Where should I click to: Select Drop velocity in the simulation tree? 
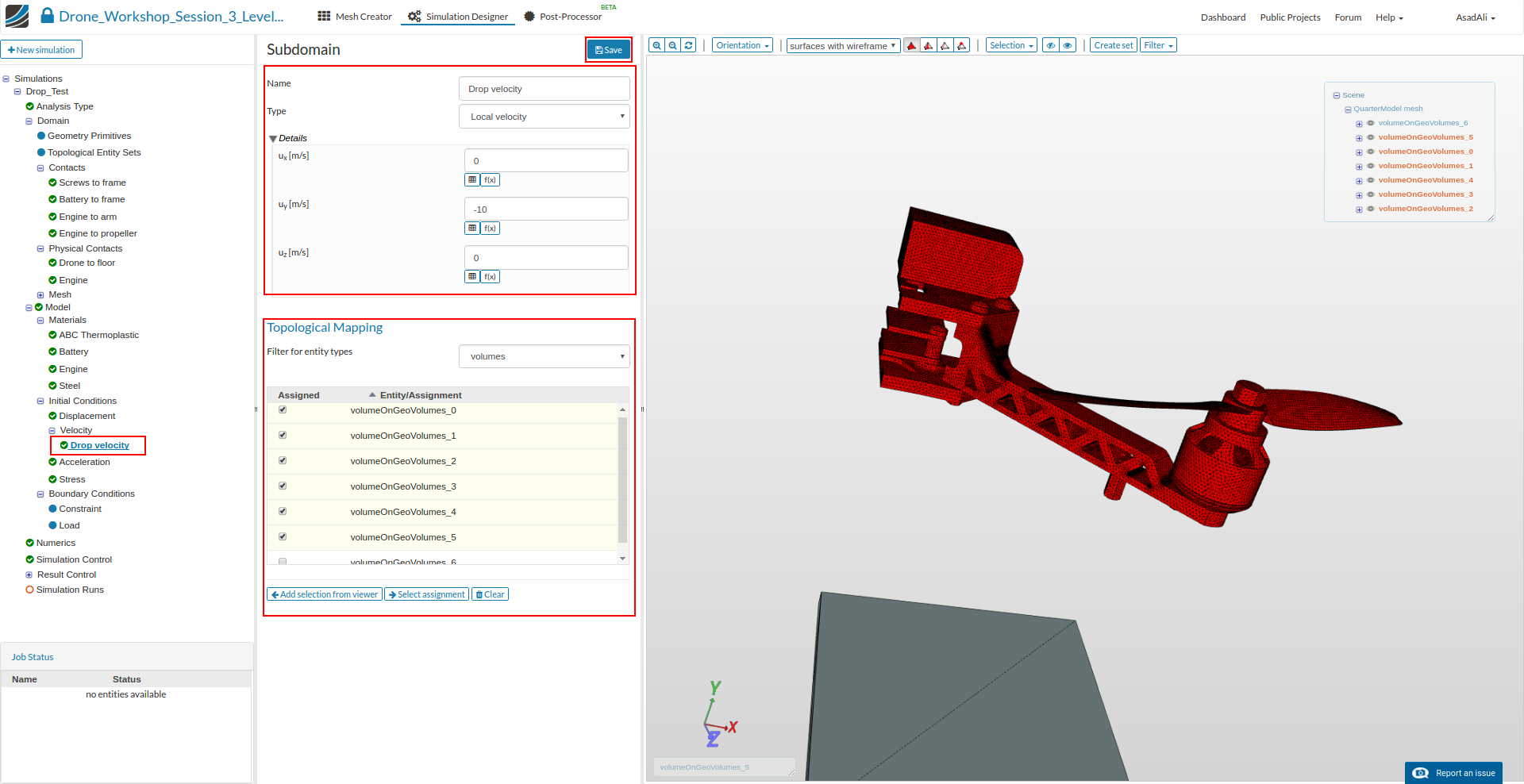[x=99, y=445]
